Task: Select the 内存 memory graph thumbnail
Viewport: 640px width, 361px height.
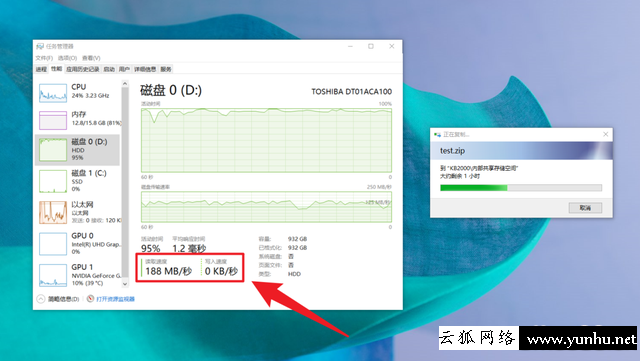Action: point(53,120)
